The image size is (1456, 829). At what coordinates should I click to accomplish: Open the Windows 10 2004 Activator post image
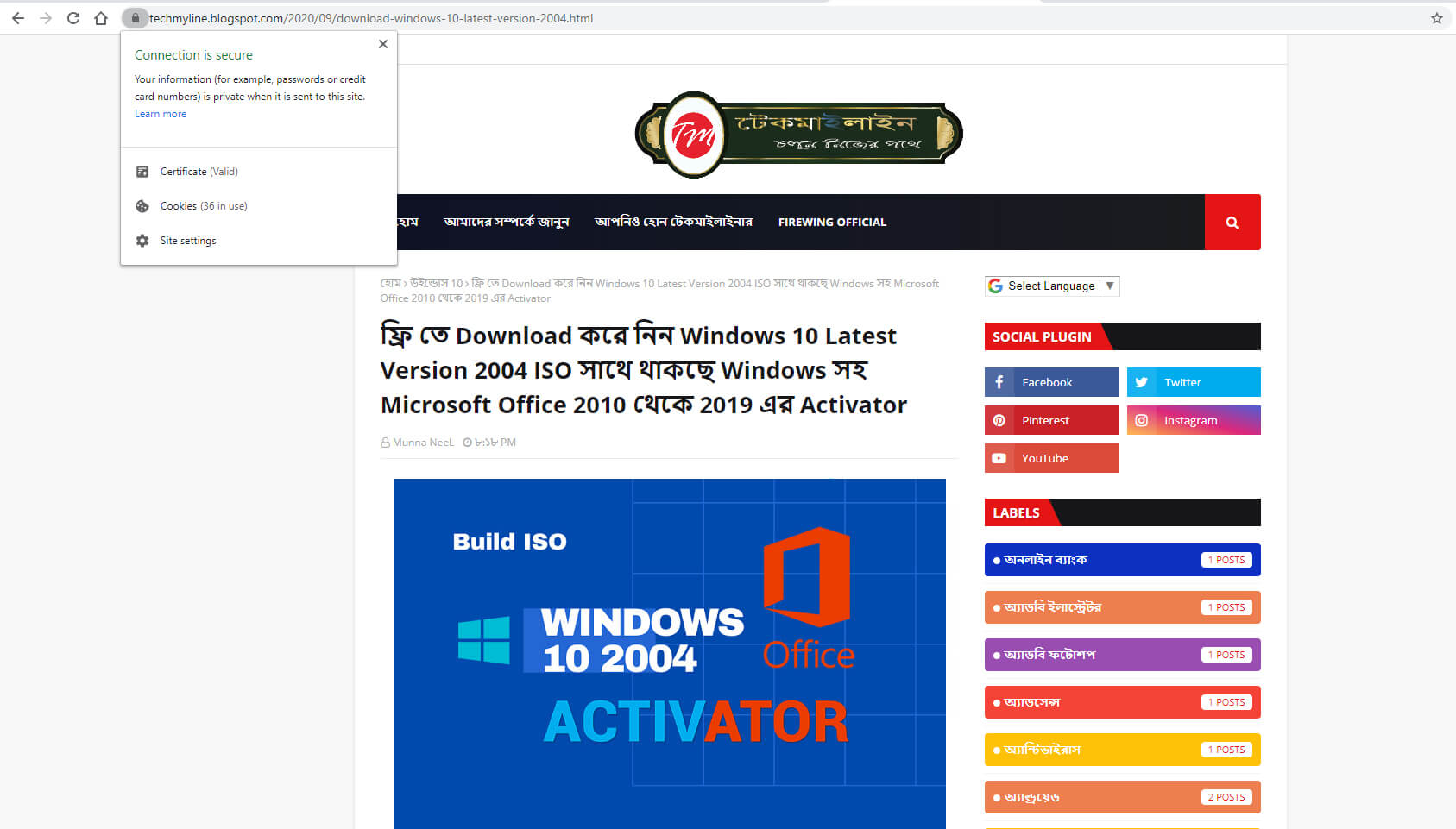coord(670,654)
